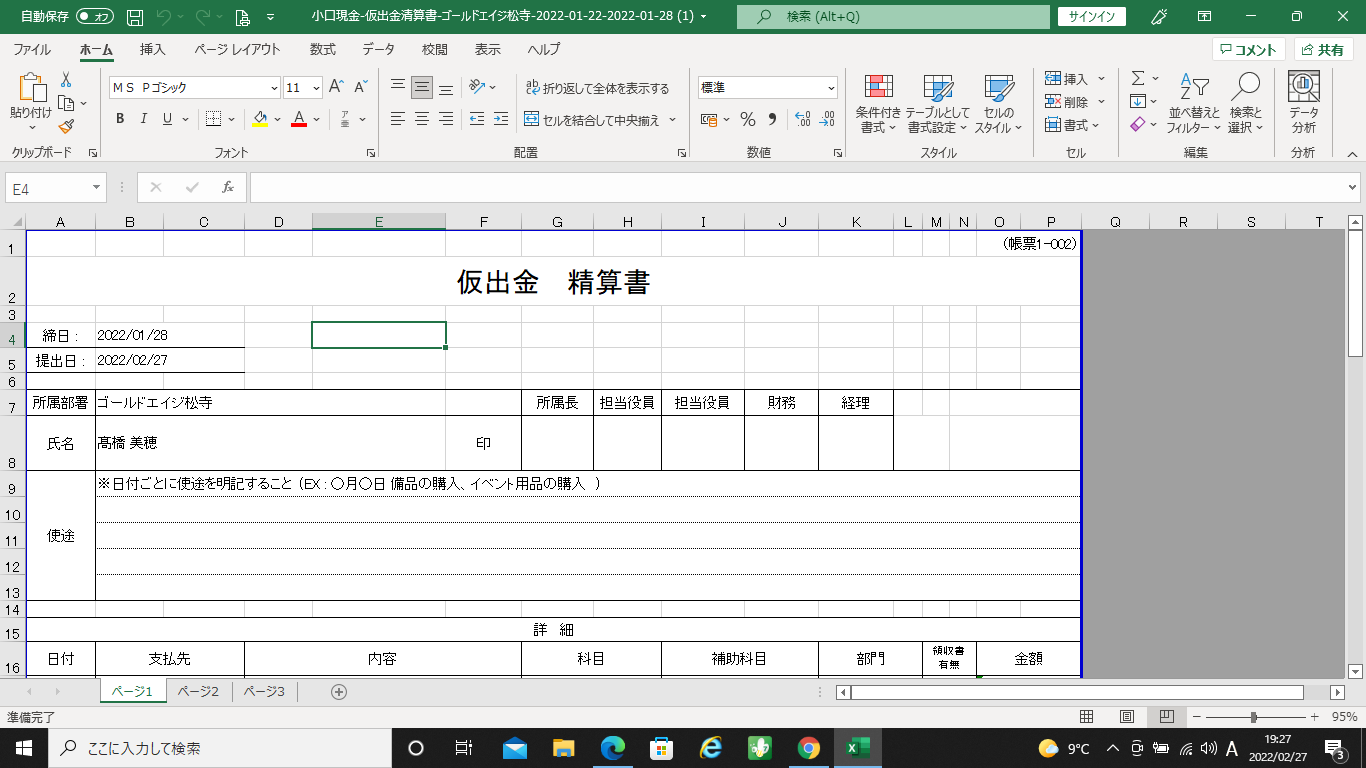This screenshot has height=768, width=1366.
Task: Apply Bold formatting to the cell
Action: coord(120,119)
